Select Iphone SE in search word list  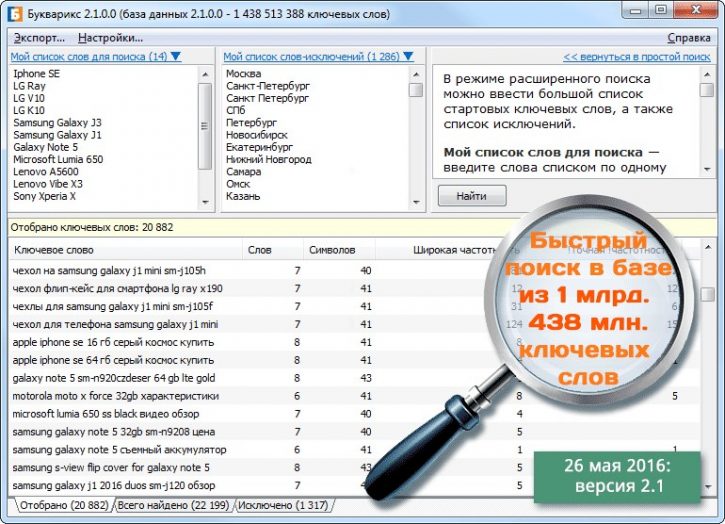pyautogui.click(x=37, y=74)
